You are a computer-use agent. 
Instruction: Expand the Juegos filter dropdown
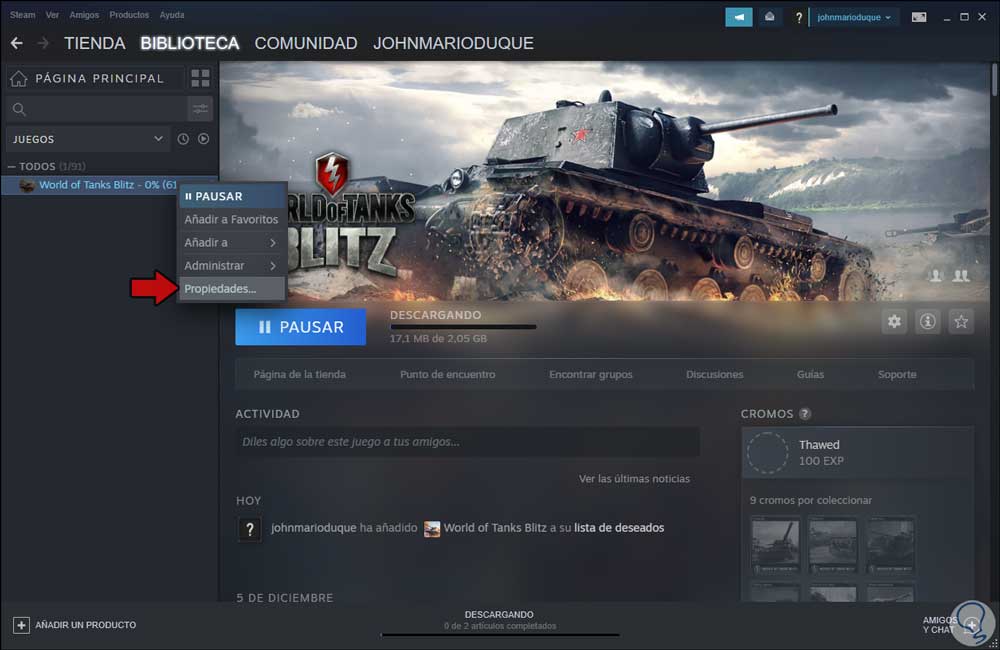(x=88, y=139)
